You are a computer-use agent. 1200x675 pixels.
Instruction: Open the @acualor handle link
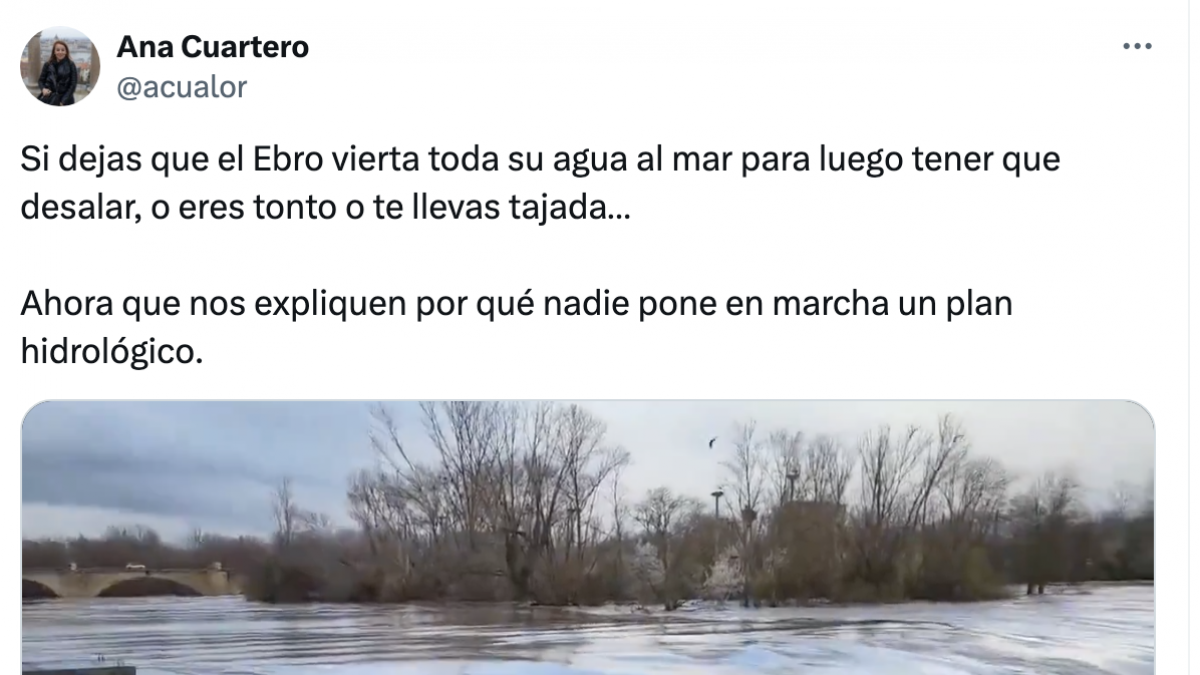point(182,87)
